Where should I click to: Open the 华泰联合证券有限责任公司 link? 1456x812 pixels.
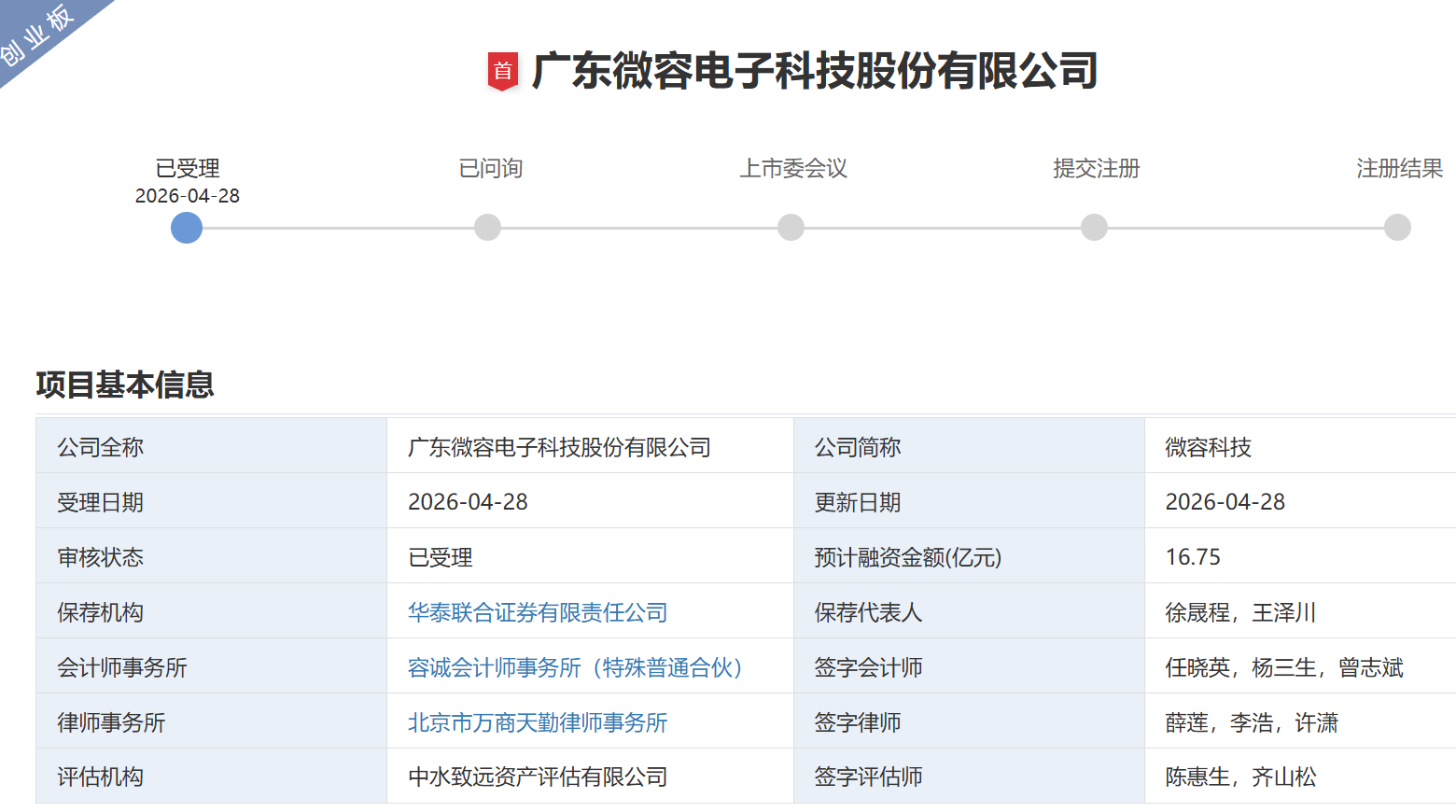coord(538,612)
